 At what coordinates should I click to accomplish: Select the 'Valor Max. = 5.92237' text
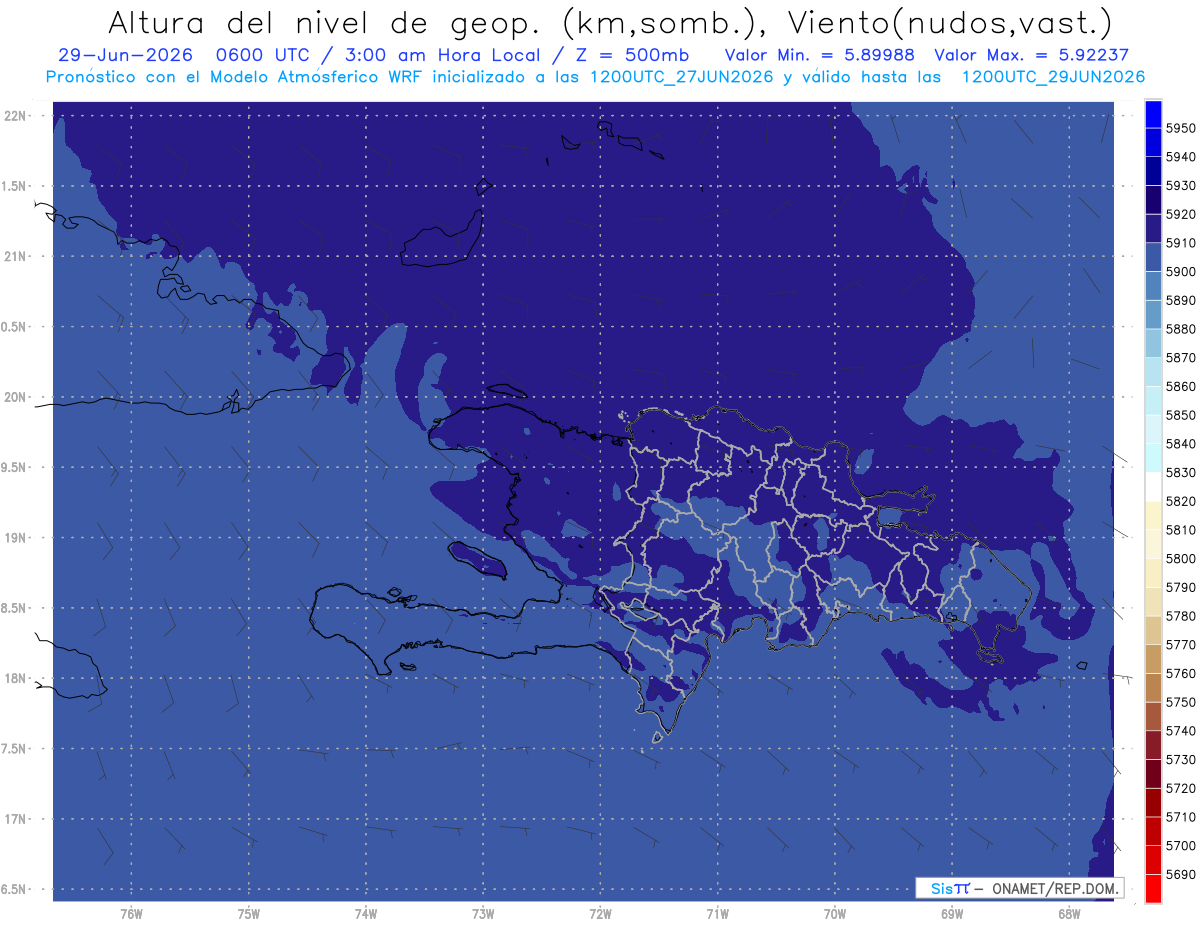pyautogui.click(x=1031, y=55)
